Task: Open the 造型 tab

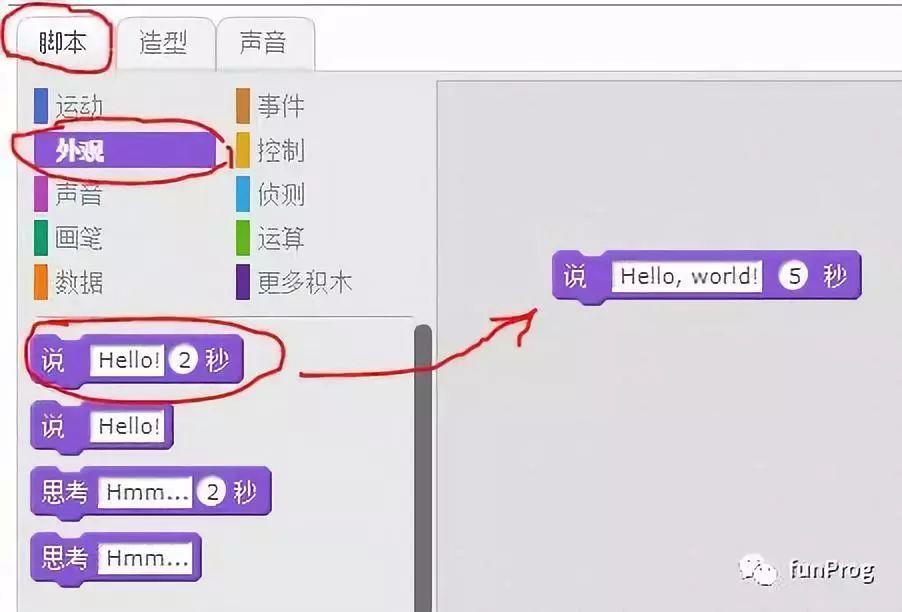Action: click(x=163, y=43)
